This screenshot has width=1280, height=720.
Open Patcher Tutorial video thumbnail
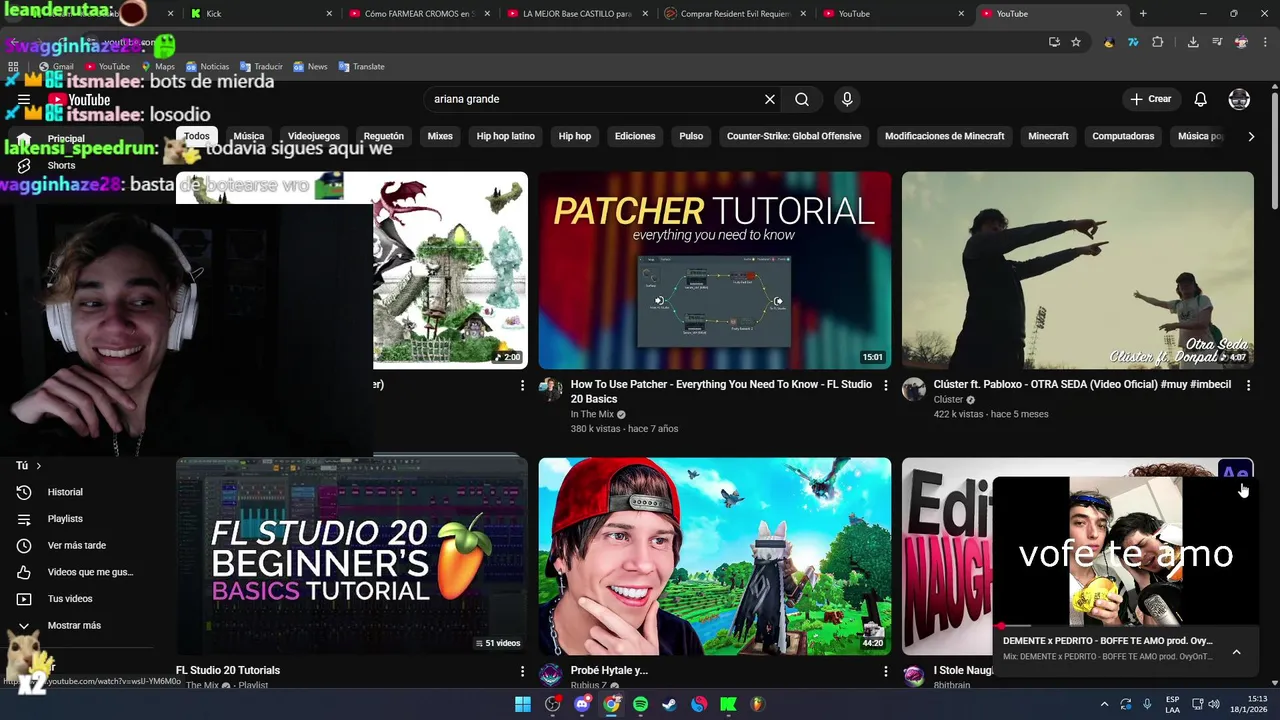(715, 270)
